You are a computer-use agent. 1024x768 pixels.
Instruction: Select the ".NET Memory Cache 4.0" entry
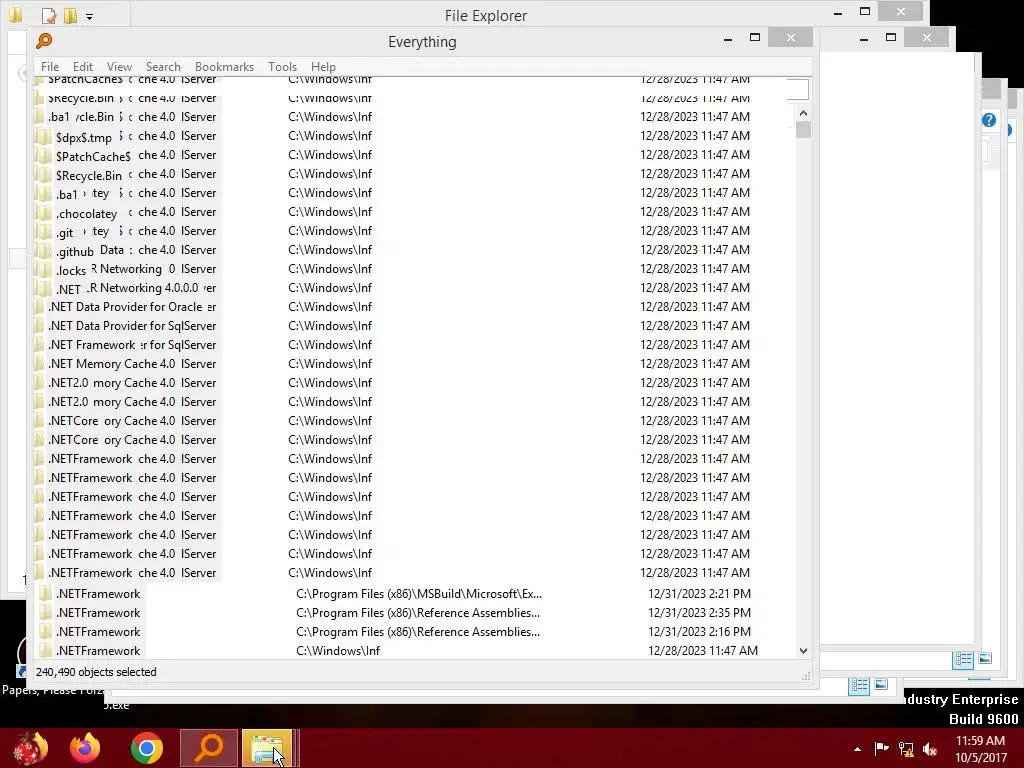111,364
